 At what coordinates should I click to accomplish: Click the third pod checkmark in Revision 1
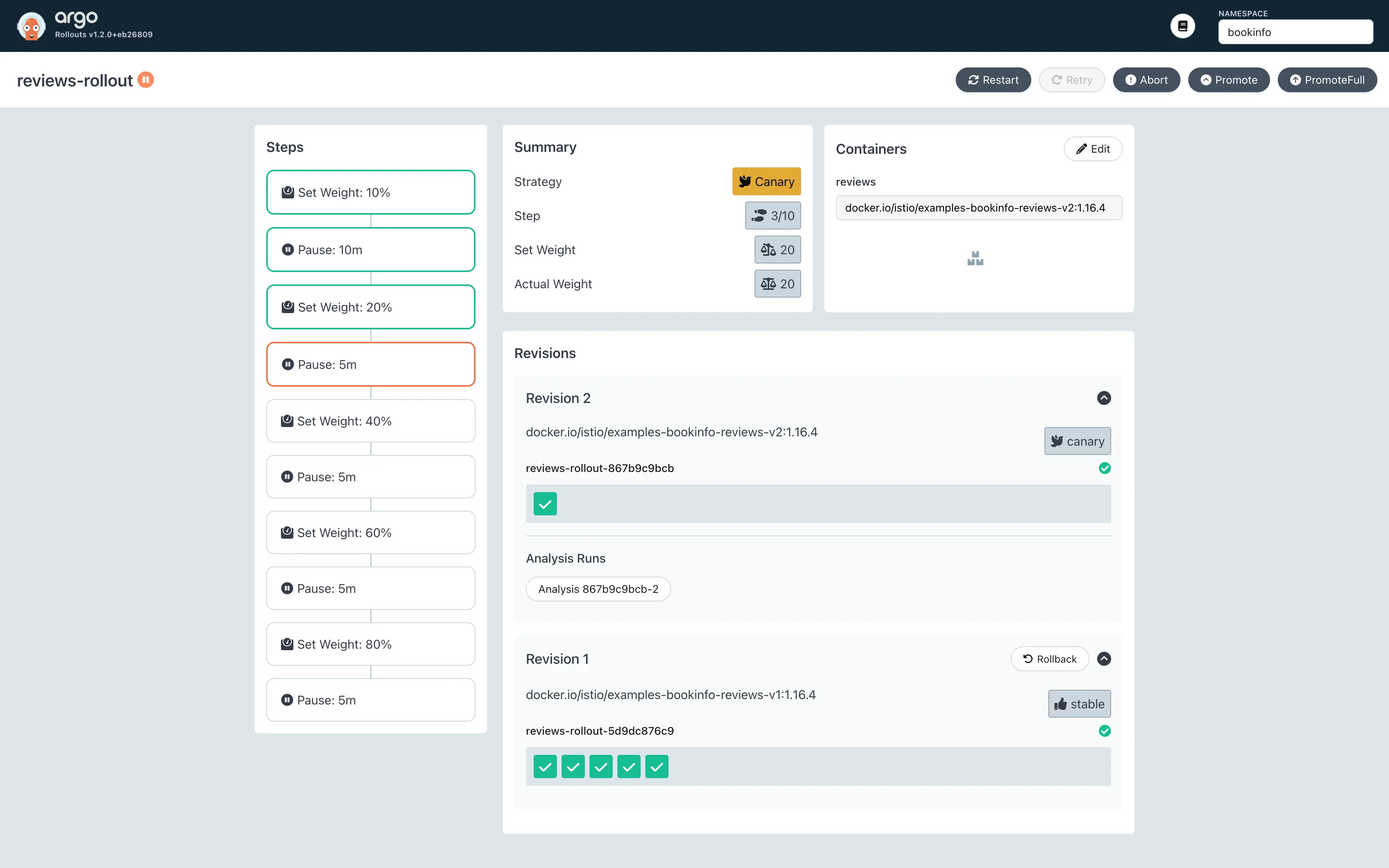[600, 766]
